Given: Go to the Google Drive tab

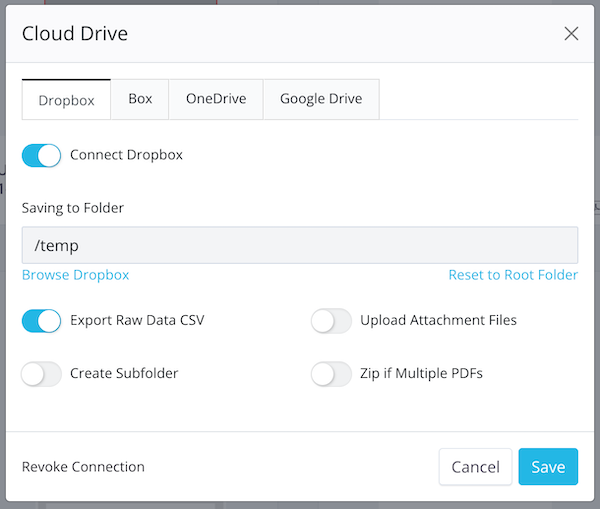Looking at the screenshot, I should 321,99.
